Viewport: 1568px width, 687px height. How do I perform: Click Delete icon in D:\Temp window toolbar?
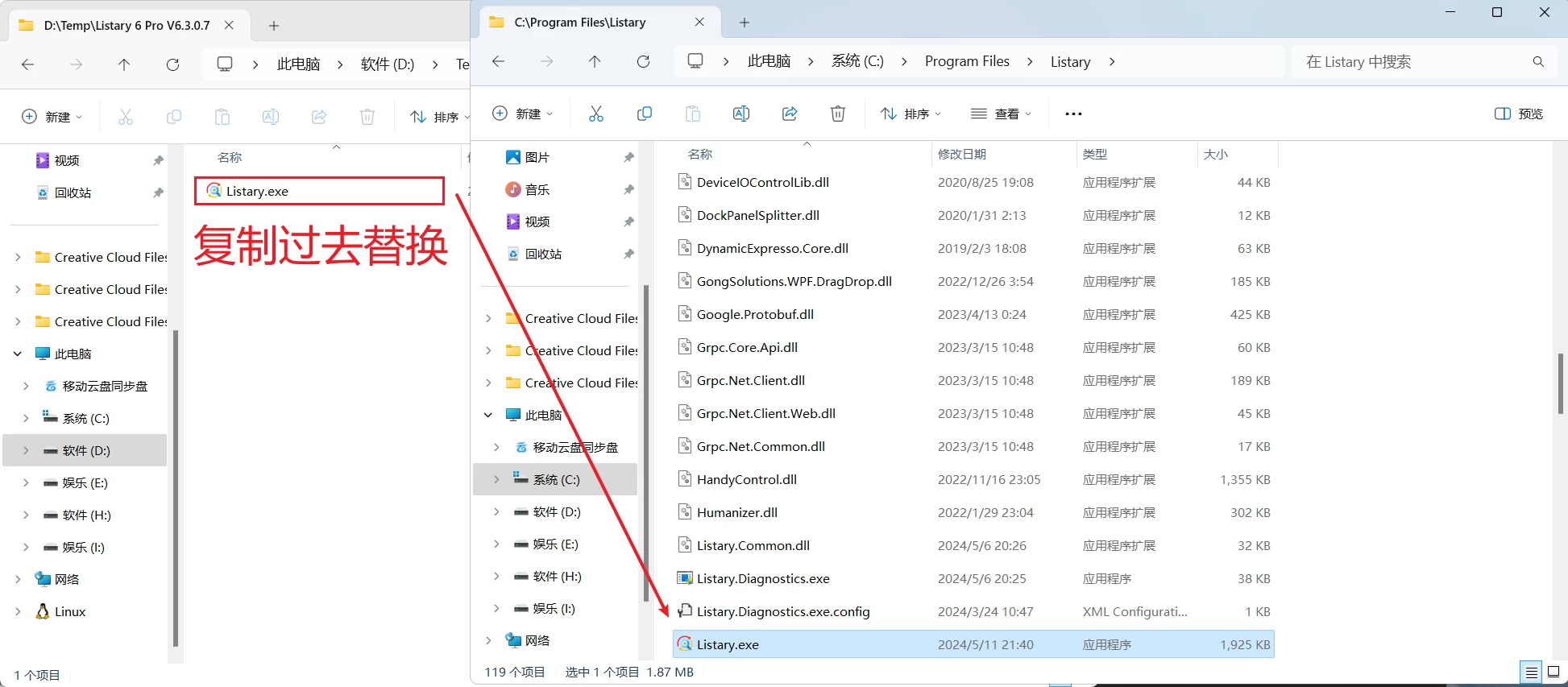[x=367, y=117]
